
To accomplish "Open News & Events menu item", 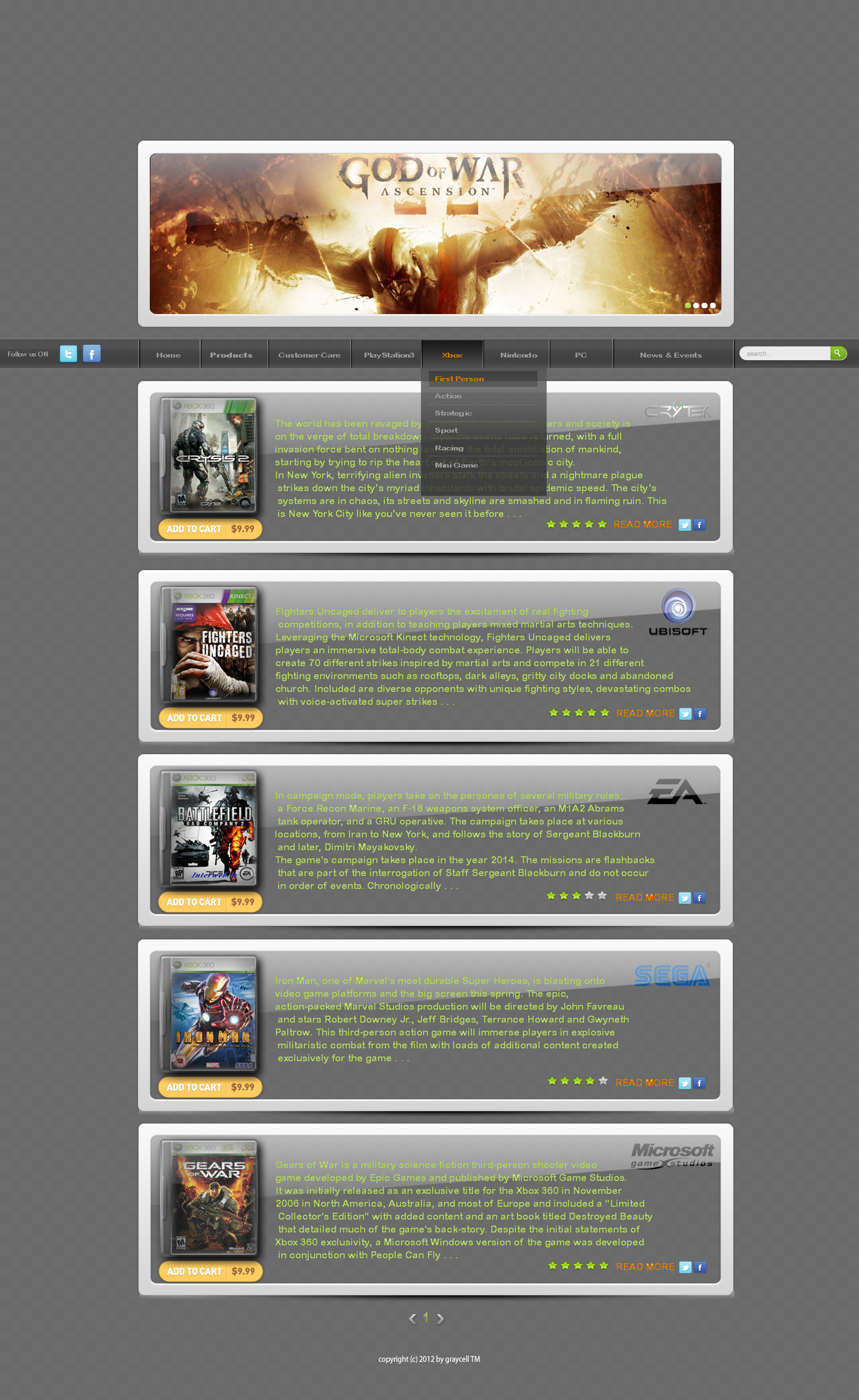I will tap(671, 355).
